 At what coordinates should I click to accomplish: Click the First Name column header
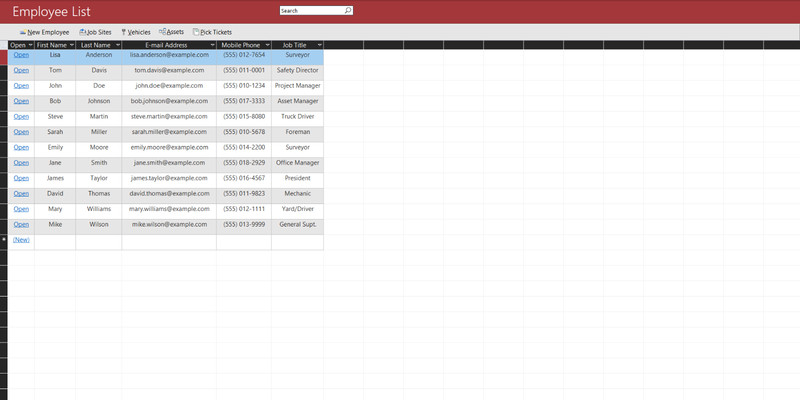55,45
